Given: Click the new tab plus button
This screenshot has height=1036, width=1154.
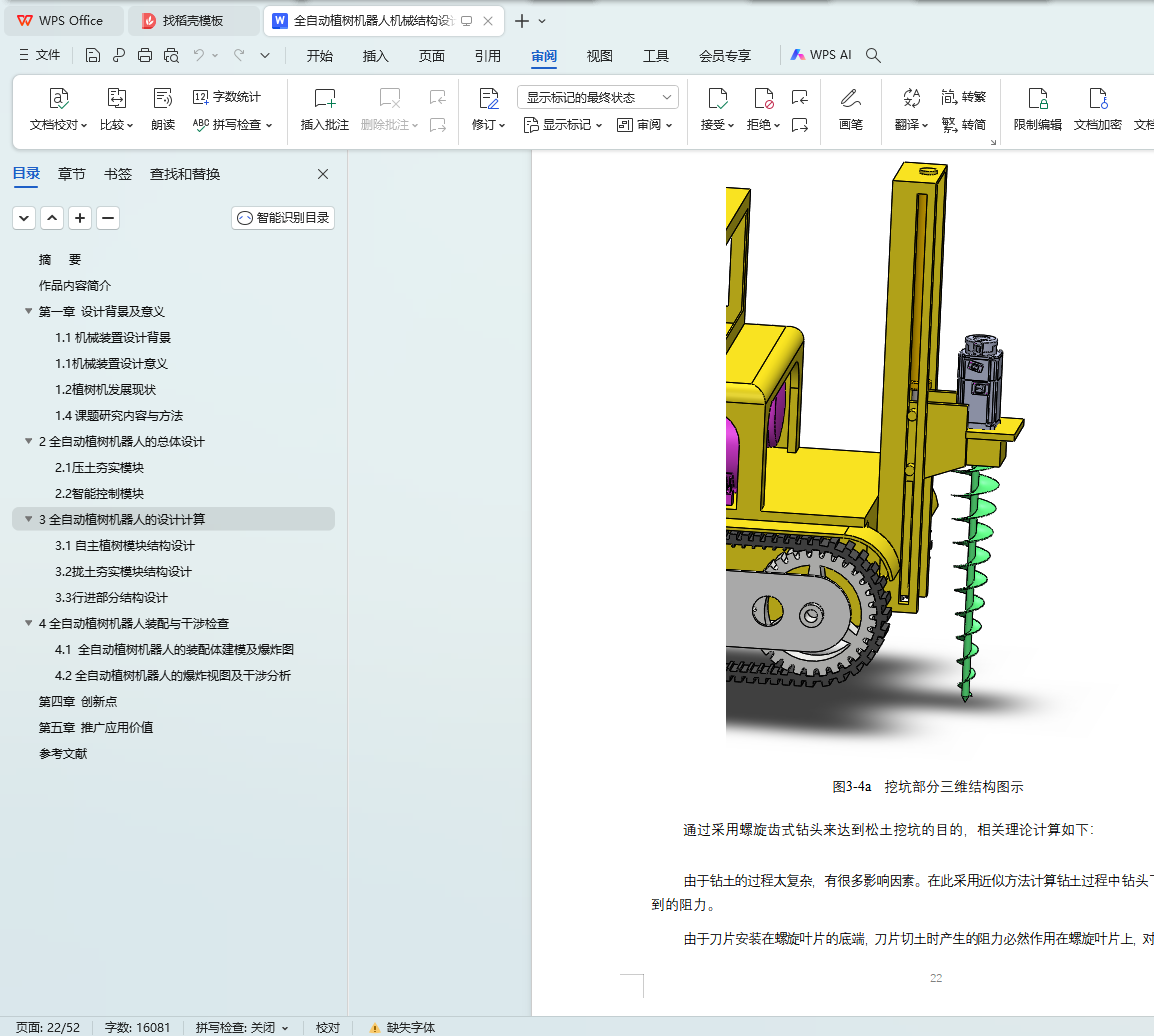Looking at the screenshot, I should [x=521, y=21].
